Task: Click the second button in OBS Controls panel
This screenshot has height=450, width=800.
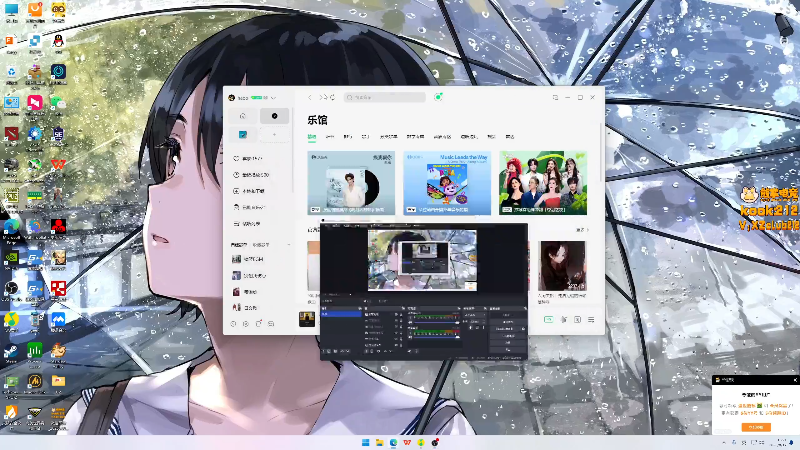Action: click(508, 322)
